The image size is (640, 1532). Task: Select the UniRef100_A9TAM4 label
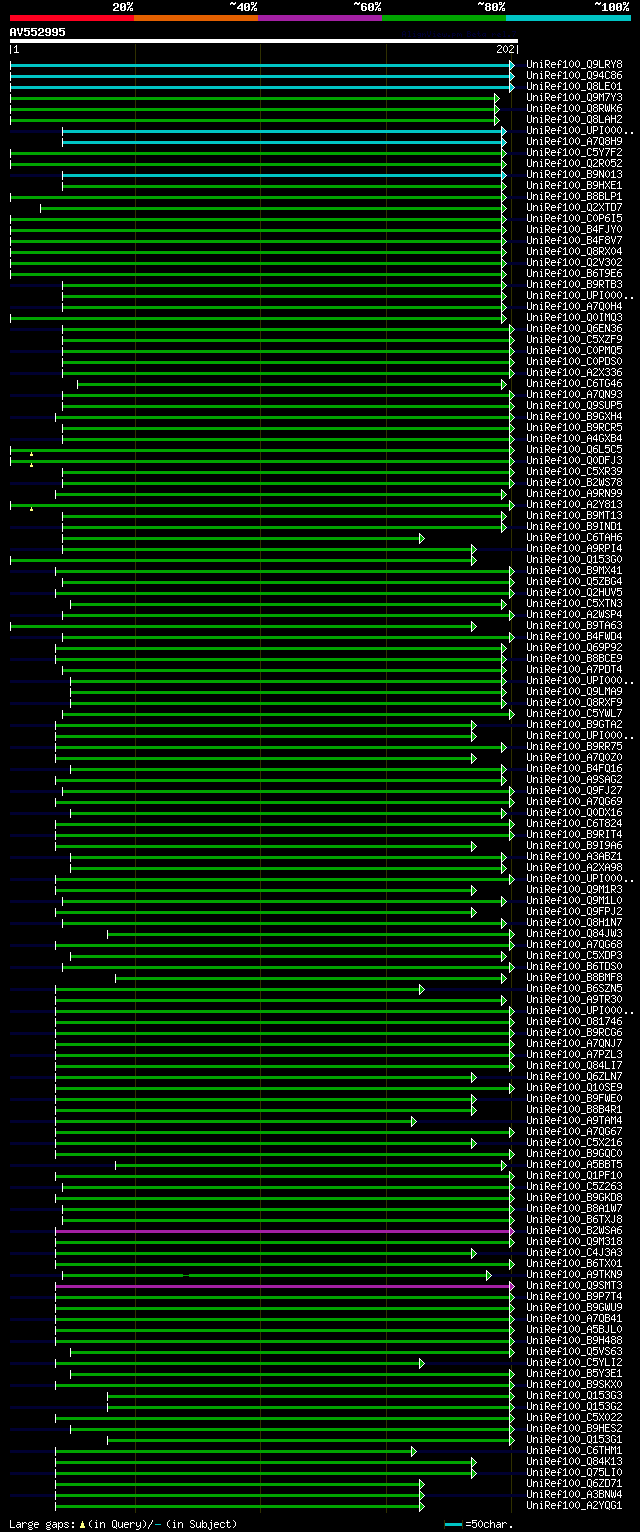[574, 1120]
